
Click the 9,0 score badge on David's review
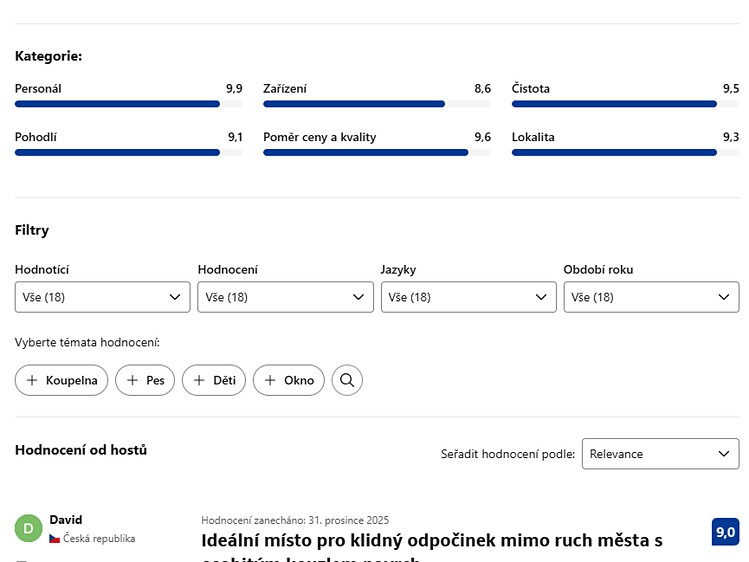pyautogui.click(x=725, y=531)
